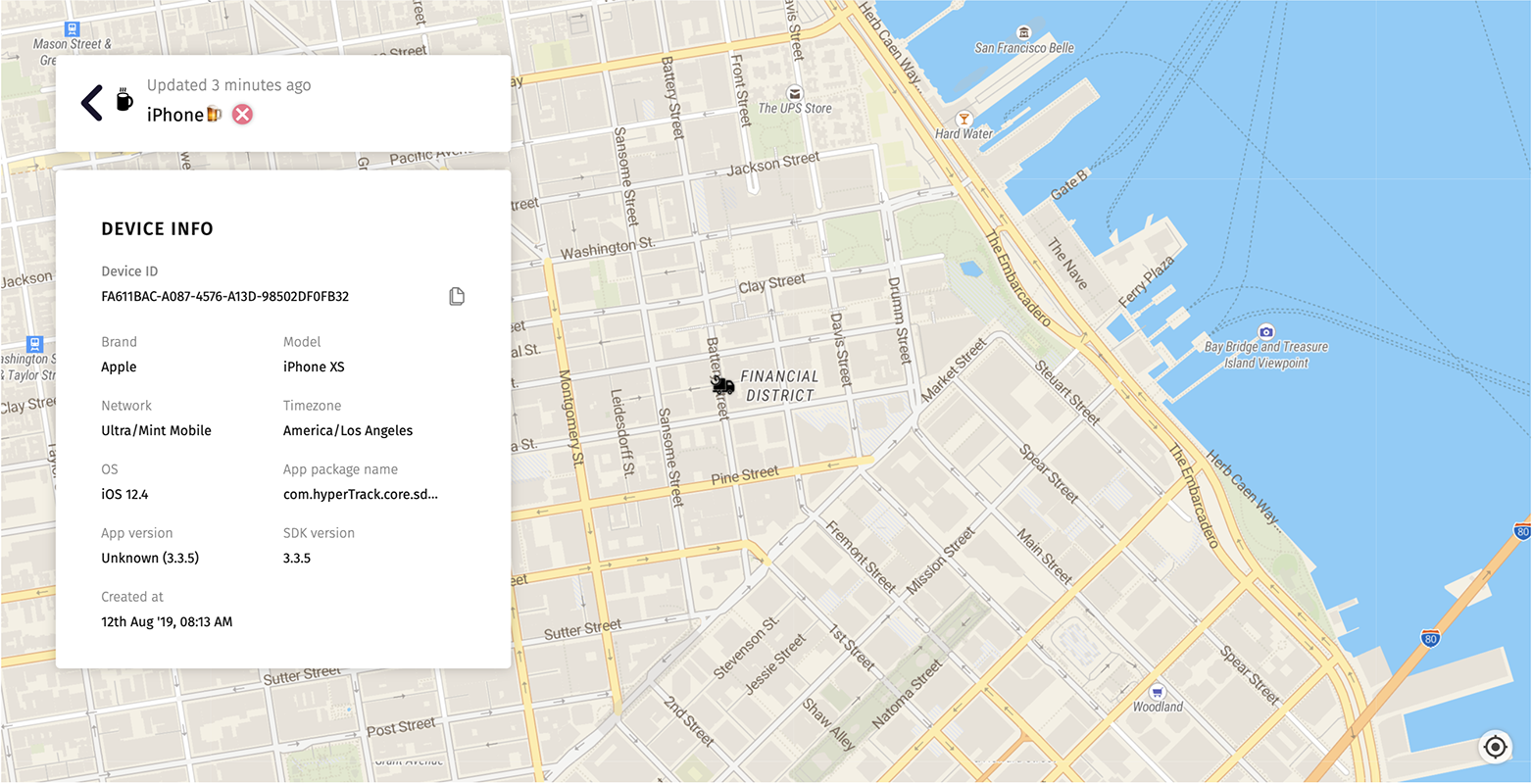Click the Jessie Street map label
The image size is (1532, 784).
click(775, 664)
